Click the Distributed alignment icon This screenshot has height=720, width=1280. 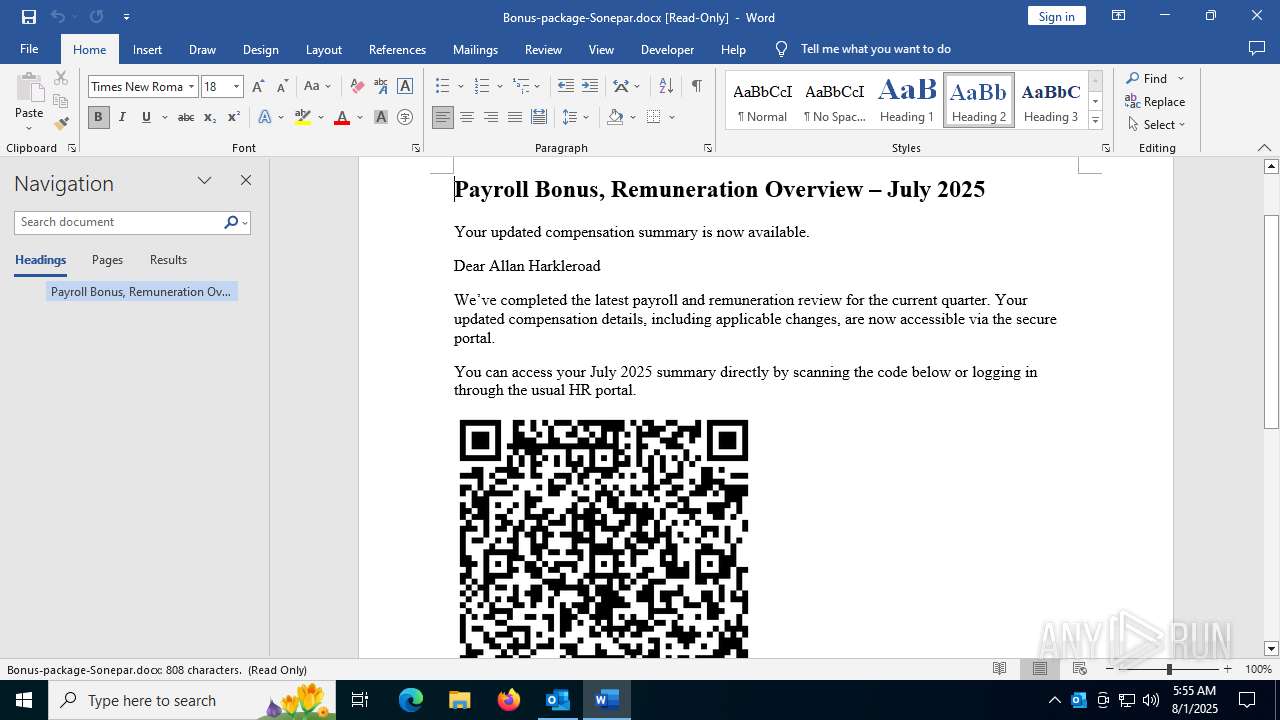pyautogui.click(x=539, y=117)
